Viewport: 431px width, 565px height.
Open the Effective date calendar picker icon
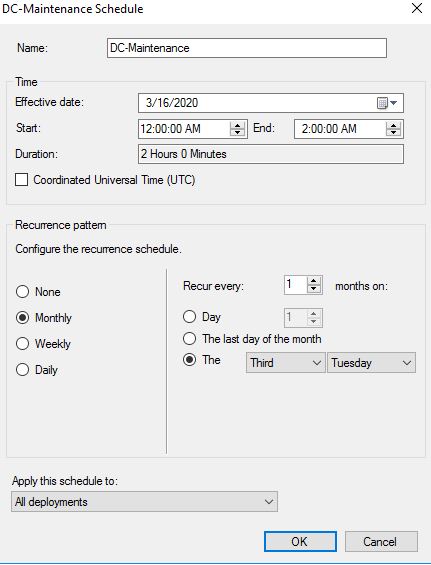(386, 103)
